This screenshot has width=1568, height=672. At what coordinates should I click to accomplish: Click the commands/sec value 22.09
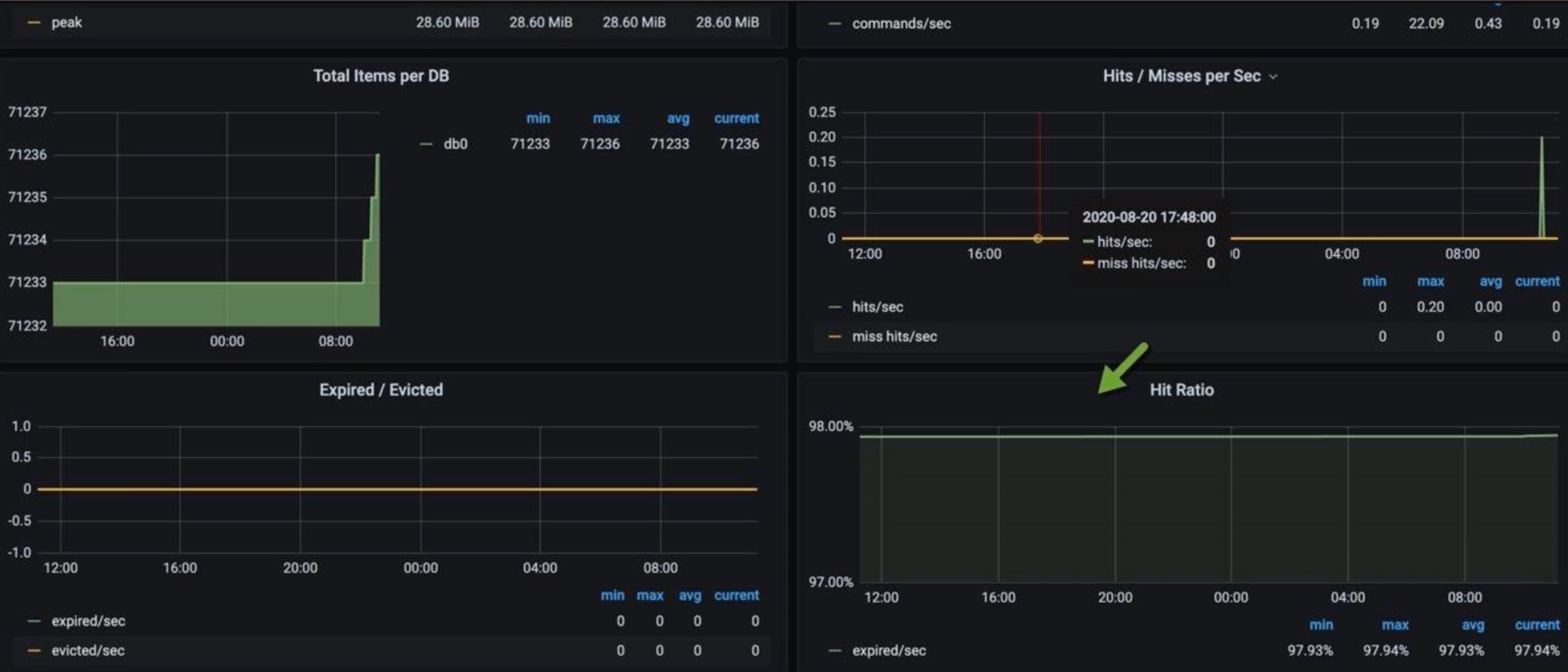(1426, 23)
